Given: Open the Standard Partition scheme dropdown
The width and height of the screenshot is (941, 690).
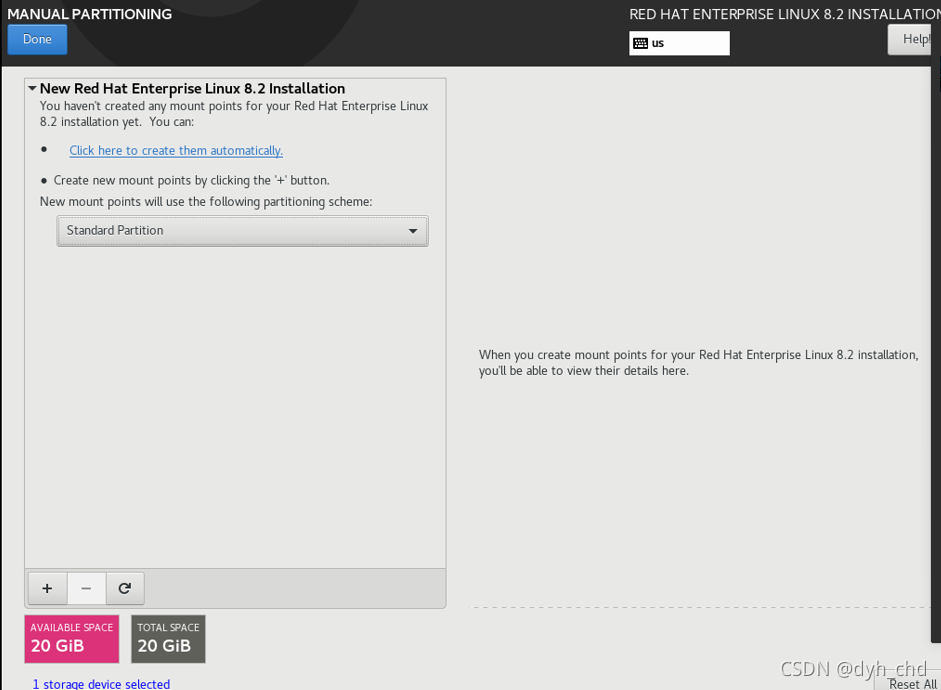Looking at the screenshot, I should coord(242,231).
